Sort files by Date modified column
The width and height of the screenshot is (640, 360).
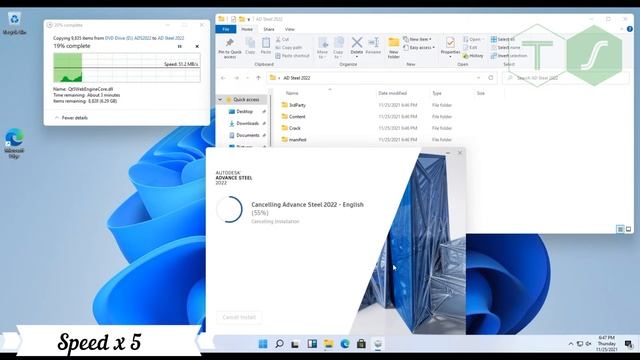(392, 93)
